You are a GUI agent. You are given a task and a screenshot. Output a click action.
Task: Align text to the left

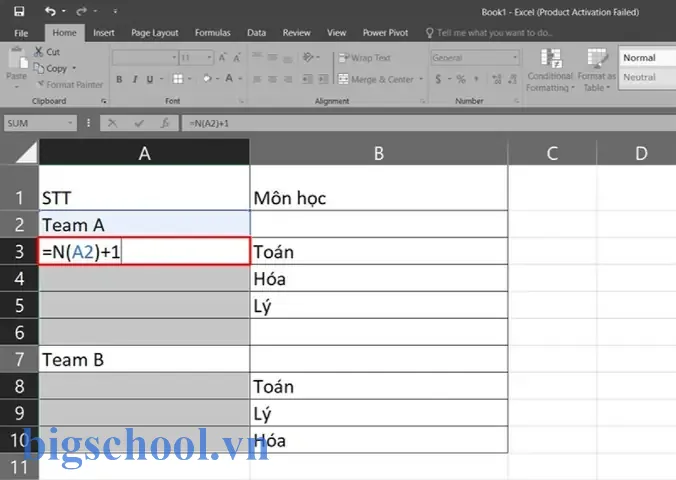[x=257, y=79]
